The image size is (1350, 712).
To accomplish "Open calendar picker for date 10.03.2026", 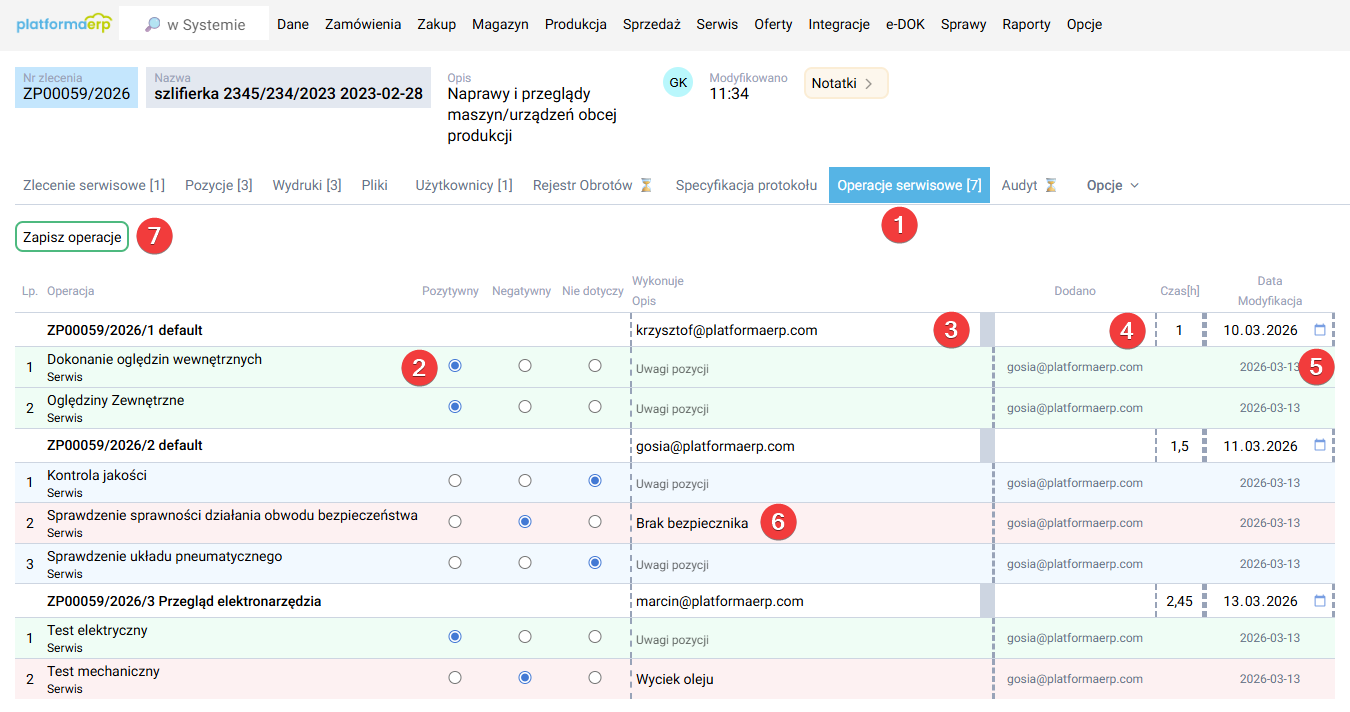I will [x=1319, y=330].
